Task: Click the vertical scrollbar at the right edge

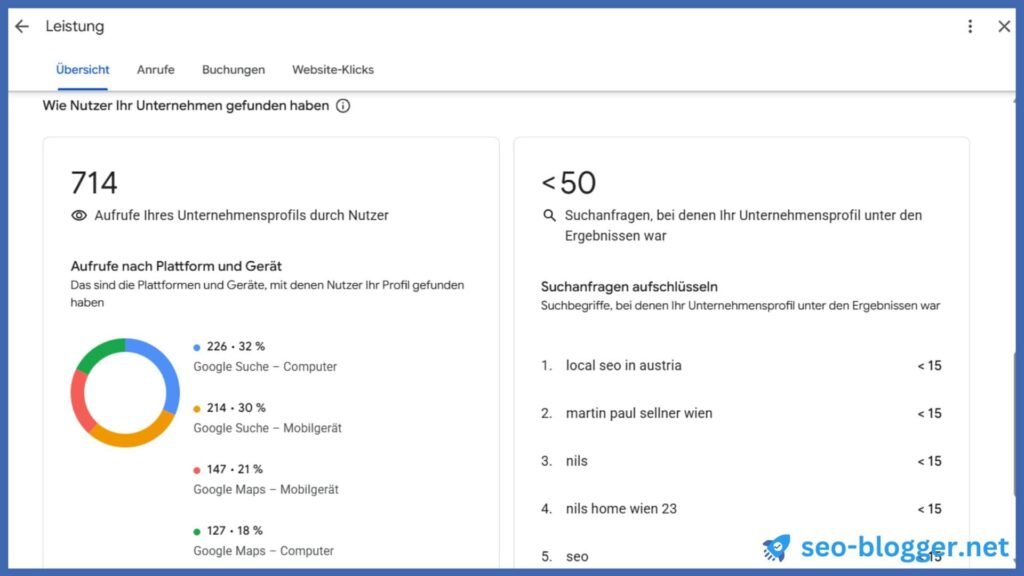Action: 1014,424
